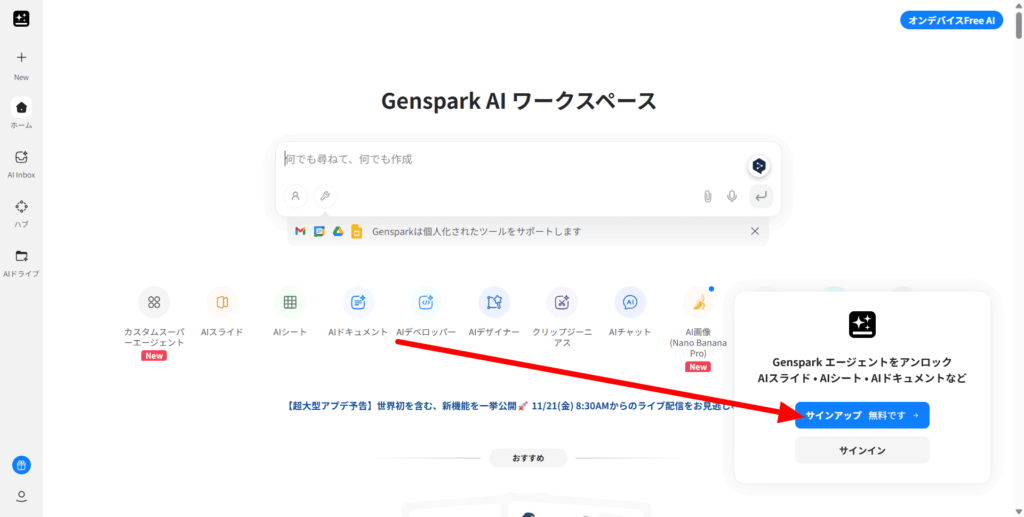Open カスタムスーパーエージェント tool
The image size is (1024, 517).
pyautogui.click(x=154, y=302)
